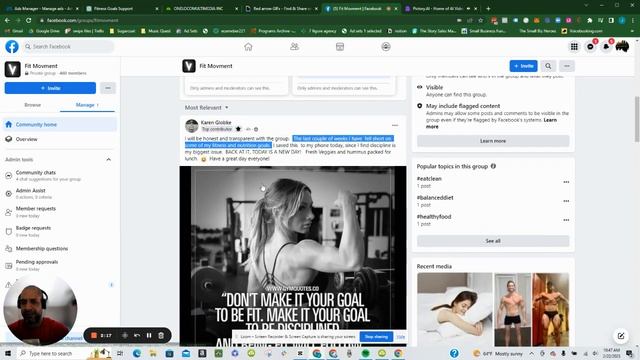Open the profile account avatar
The width and height of the screenshot is (640, 360).
tap(622, 47)
